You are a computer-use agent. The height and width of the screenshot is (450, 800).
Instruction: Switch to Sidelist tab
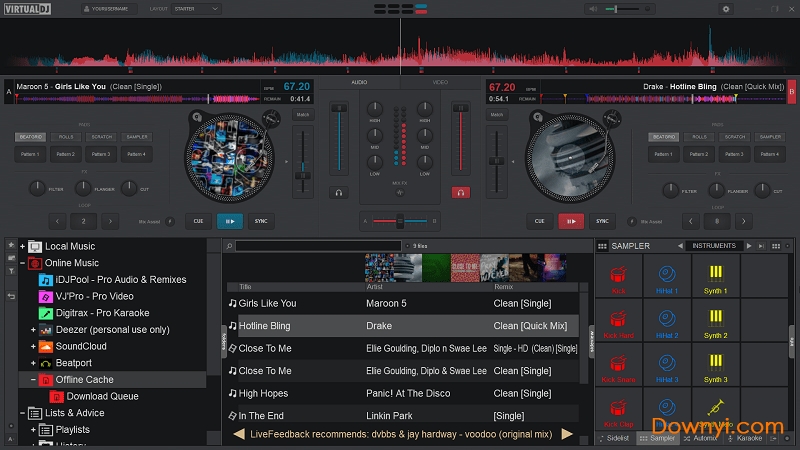pyautogui.click(x=614, y=438)
